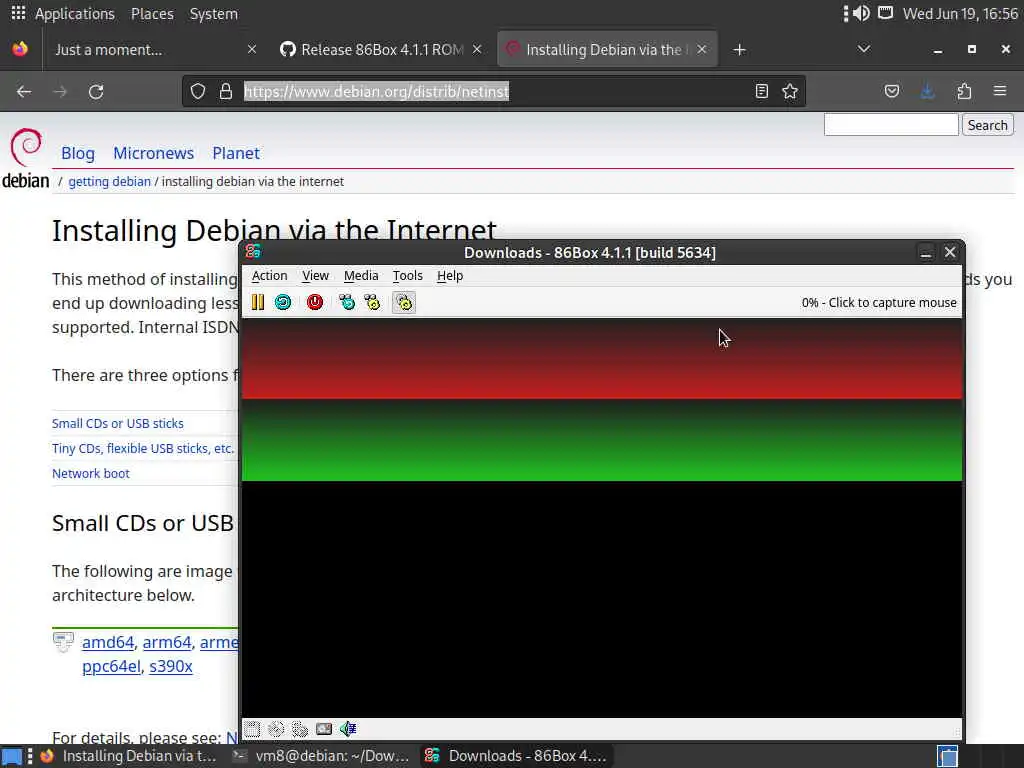This screenshot has height=768, width=1024.
Task: Open the Save to Pocket button
Action: pyautogui.click(x=891, y=91)
